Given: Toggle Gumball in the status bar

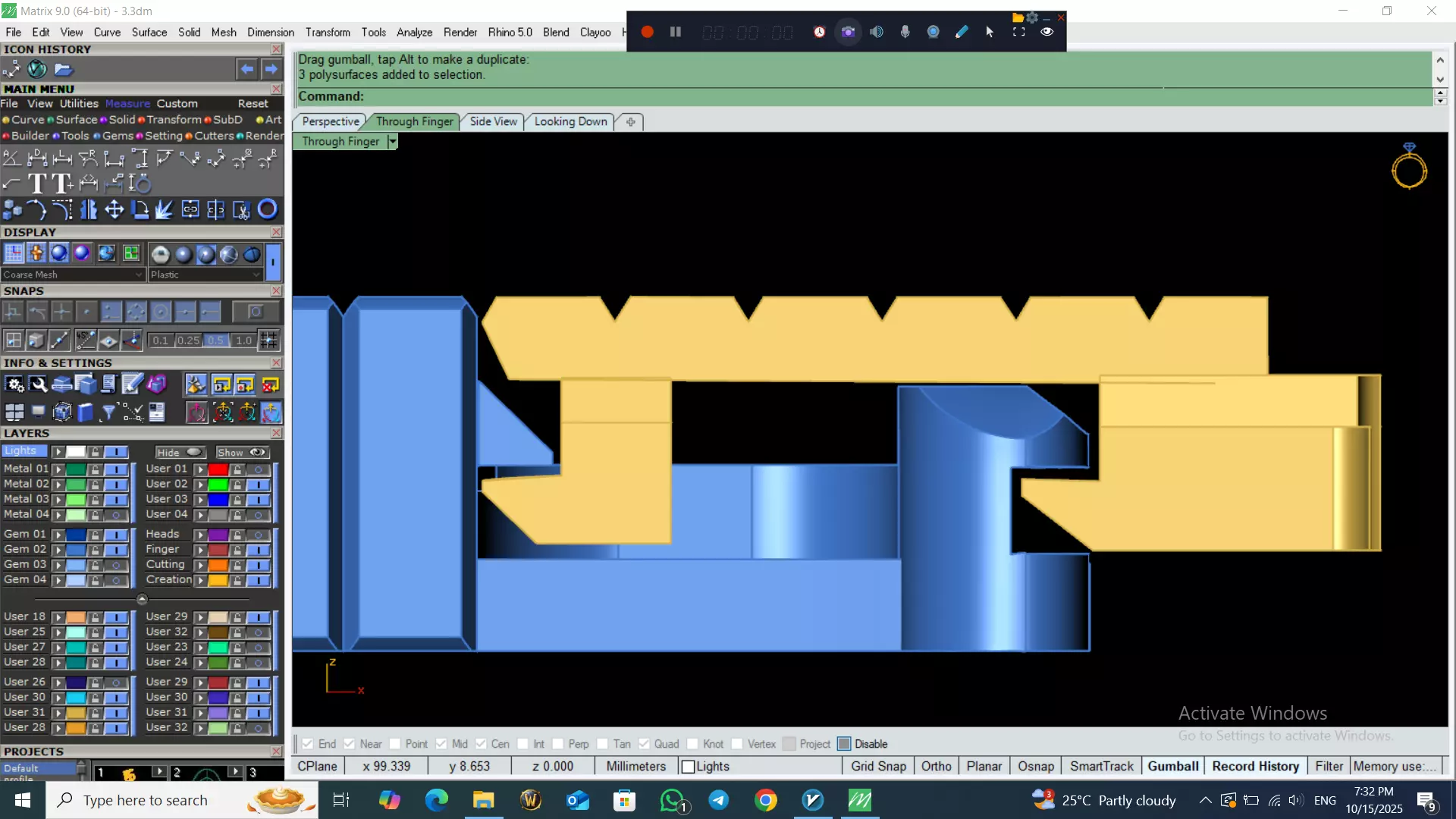Looking at the screenshot, I should click(1172, 766).
